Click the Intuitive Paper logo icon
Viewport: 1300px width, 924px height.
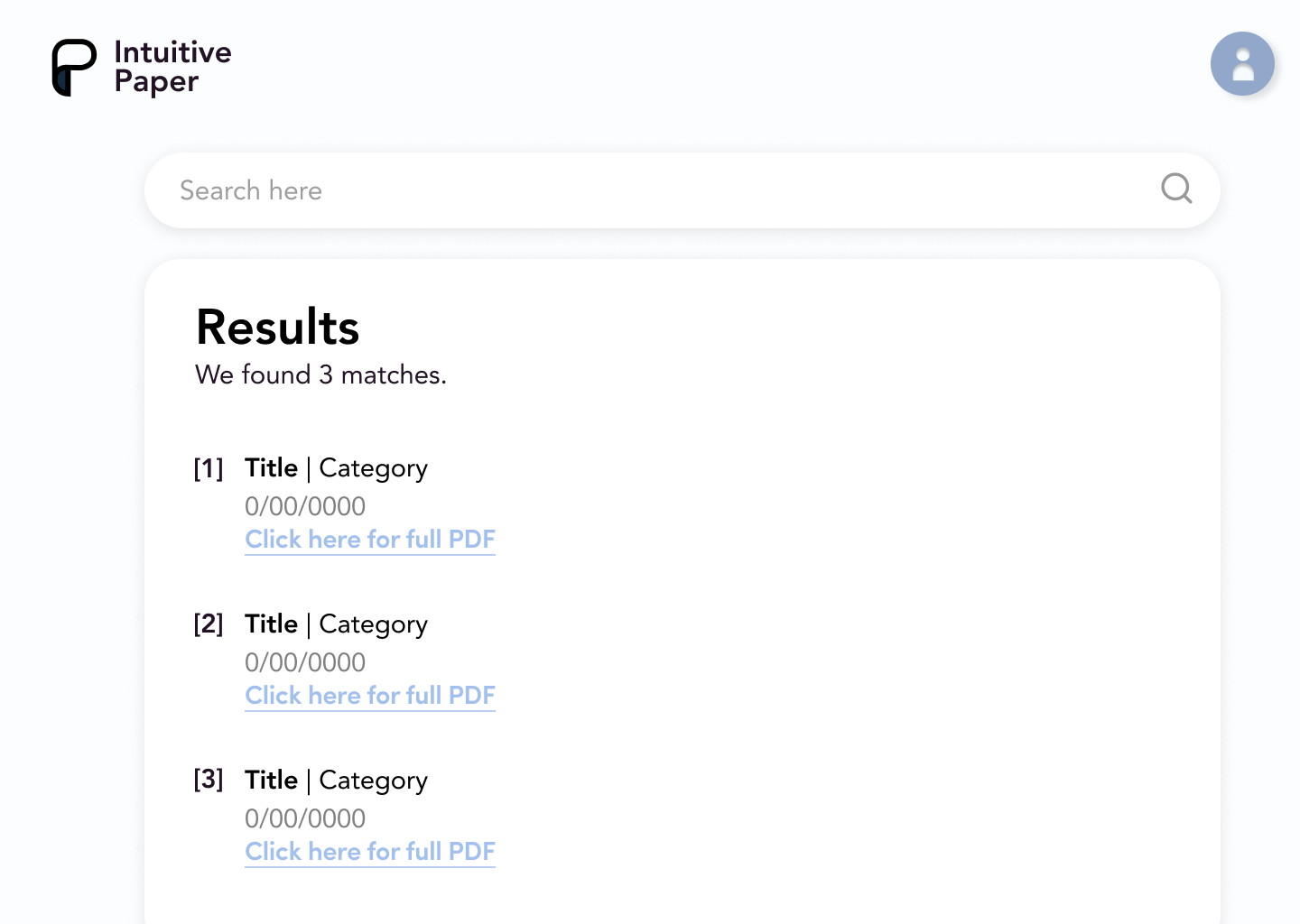click(74, 68)
